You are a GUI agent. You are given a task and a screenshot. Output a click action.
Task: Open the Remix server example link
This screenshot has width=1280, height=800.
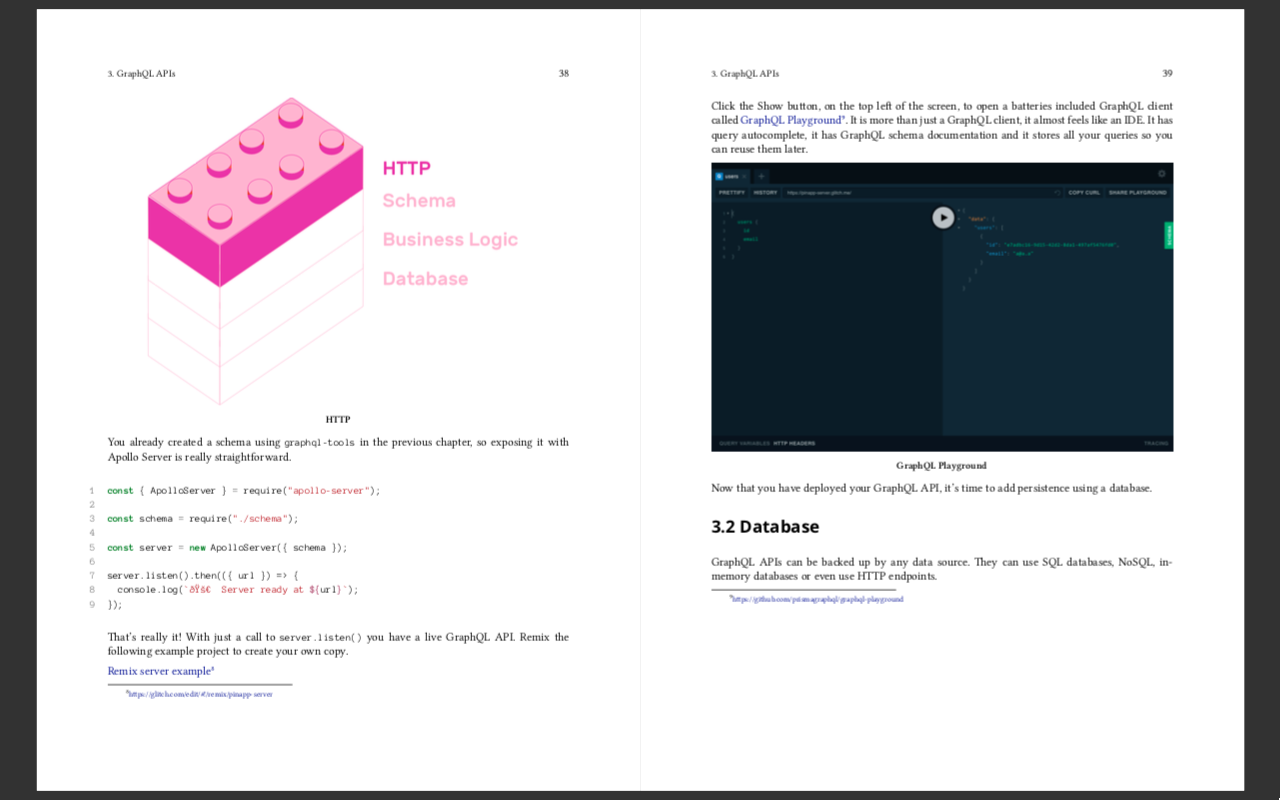pos(158,671)
